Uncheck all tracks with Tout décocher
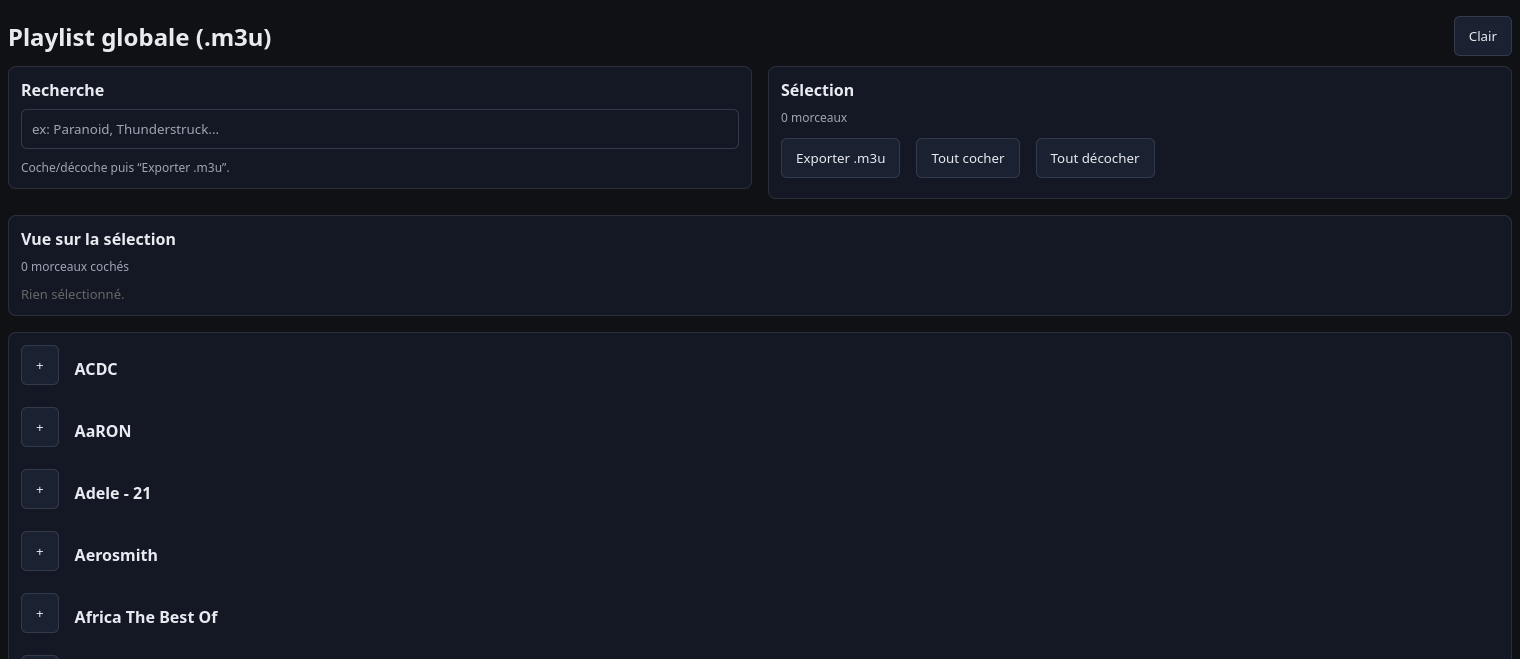Screen dimensions: 1520x659 (x=1095, y=158)
